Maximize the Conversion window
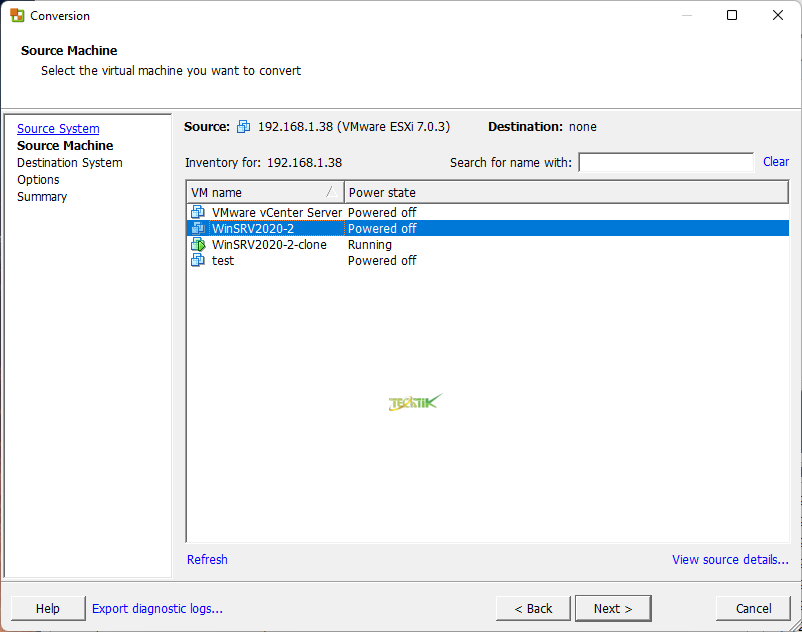The image size is (802, 632). point(732,15)
